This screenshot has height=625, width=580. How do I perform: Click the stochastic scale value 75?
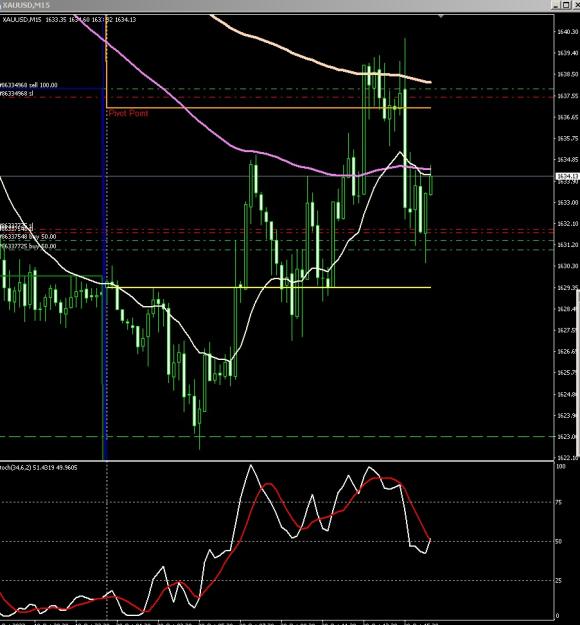(559, 503)
